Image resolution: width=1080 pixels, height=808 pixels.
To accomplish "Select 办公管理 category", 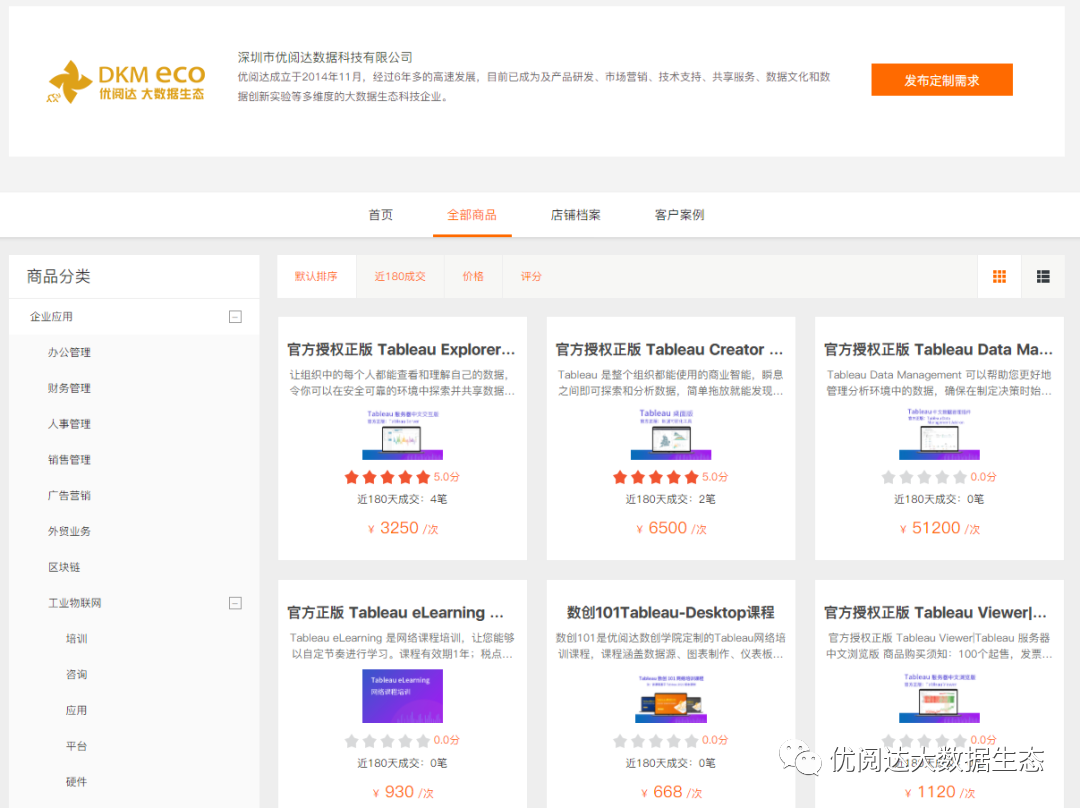I will click(69, 352).
